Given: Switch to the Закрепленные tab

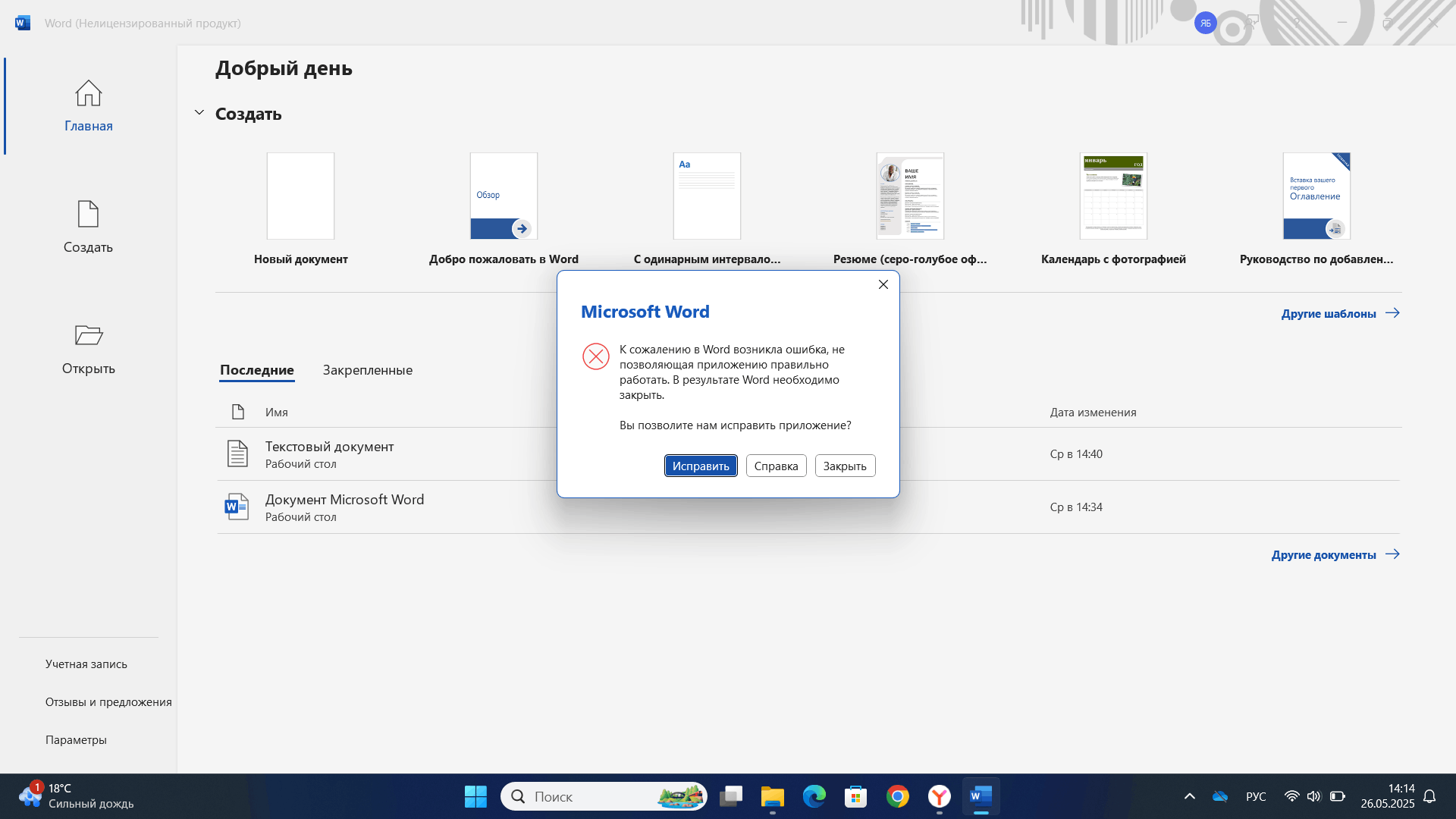Looking at the screenshot, I should (367, 370).
